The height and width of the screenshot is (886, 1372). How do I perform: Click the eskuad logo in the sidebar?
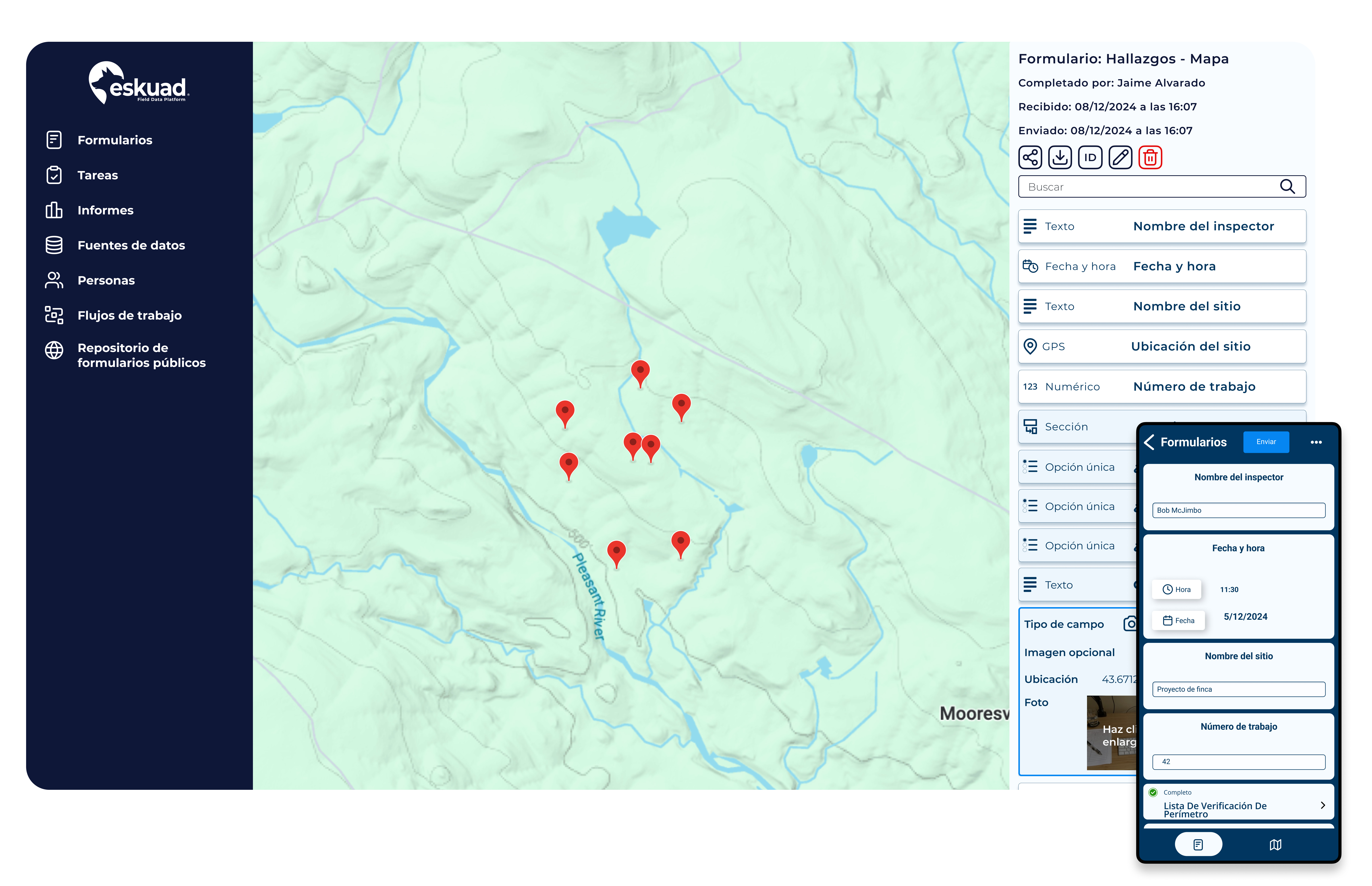click(x=139, y=83)
